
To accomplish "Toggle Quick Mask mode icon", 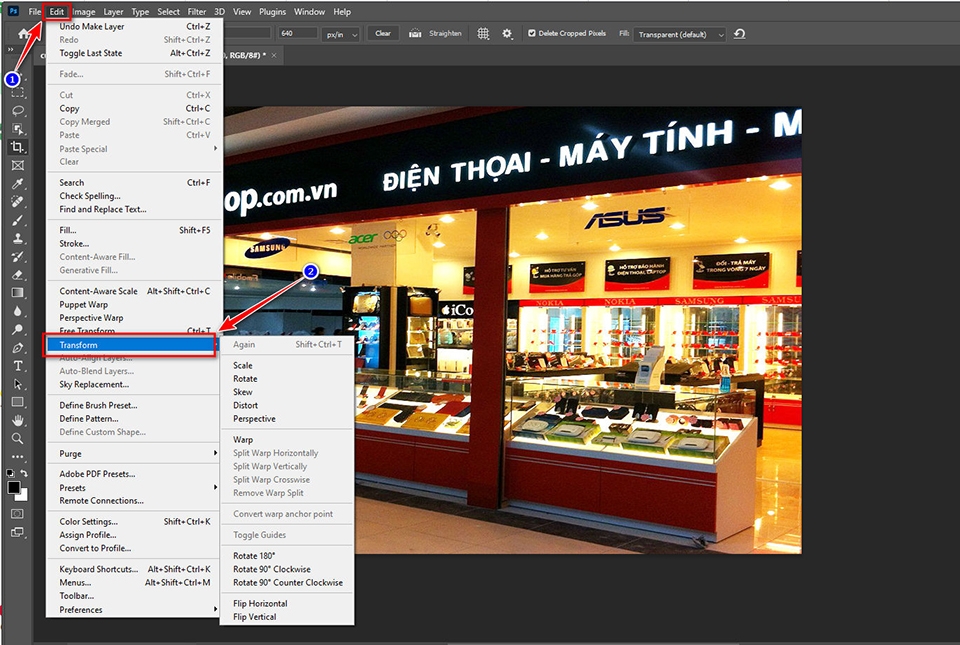I will (x=18, y=513).
